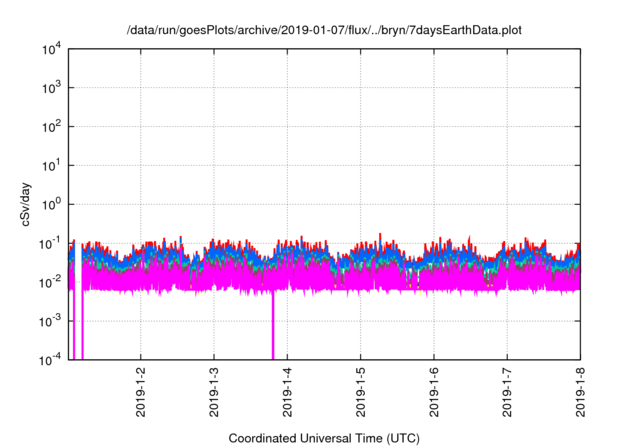This screenshot has height=448, width=640.
Task: Click the 2019-1-3 date tick label
Action: (x=214, y=392)
